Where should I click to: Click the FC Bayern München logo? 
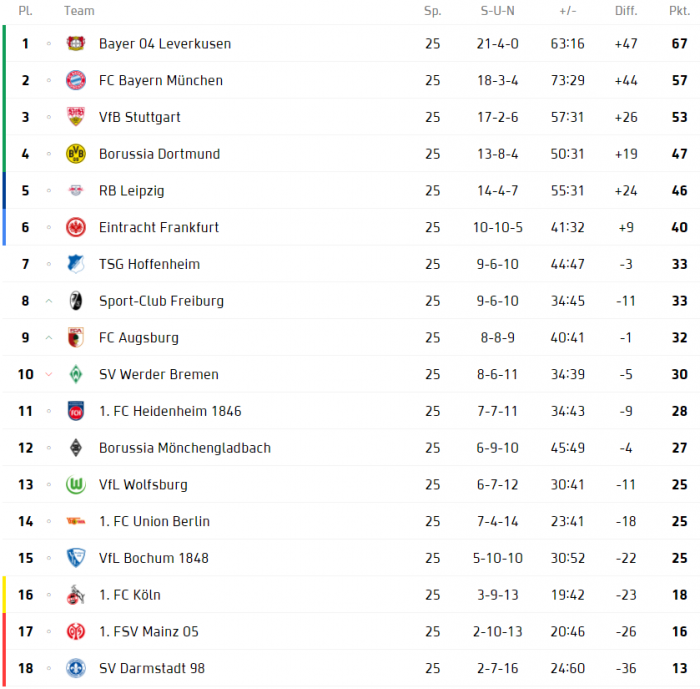(x=76, y=81)
